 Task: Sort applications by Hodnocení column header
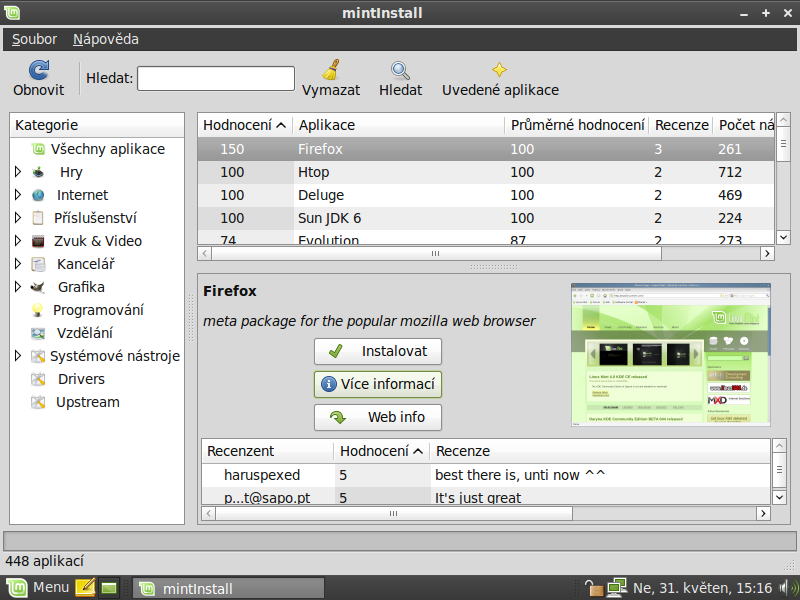coord(245,125)
